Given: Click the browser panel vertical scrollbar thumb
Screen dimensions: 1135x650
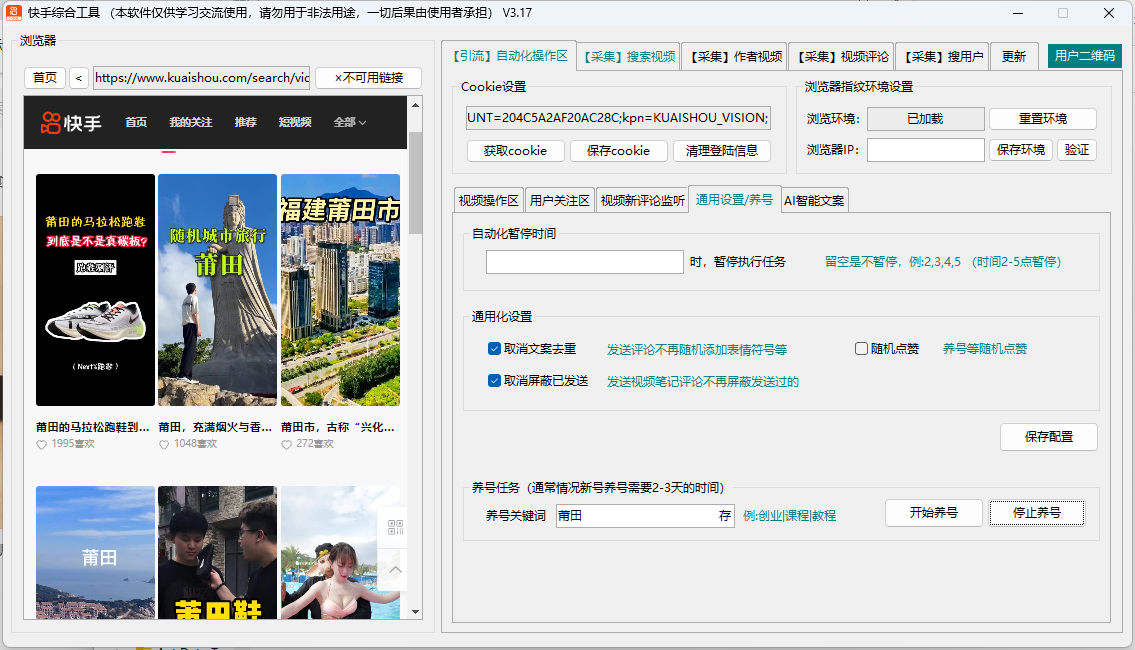Looking at the screenshot, I should click(415, 183).
